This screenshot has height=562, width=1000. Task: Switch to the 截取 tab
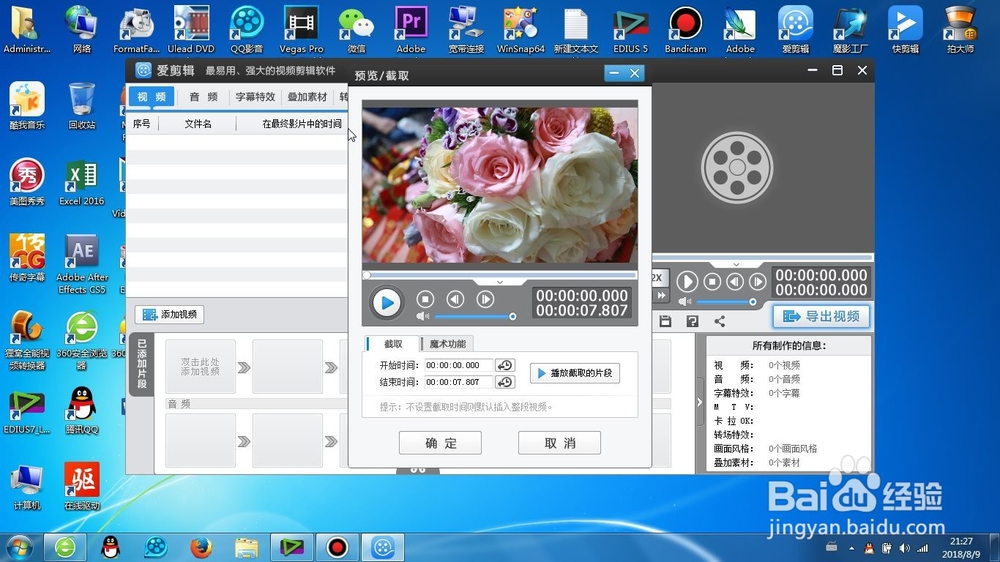click(393, 344)
